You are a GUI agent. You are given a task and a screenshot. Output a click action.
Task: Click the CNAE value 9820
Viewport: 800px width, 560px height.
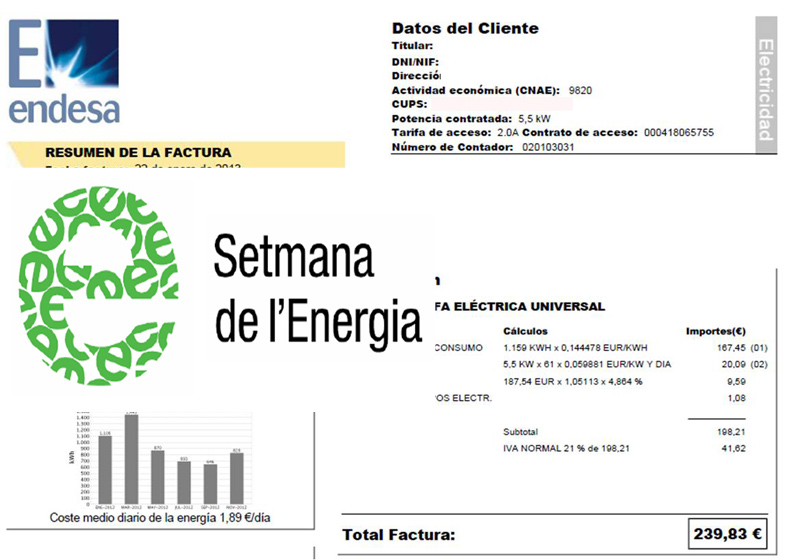(x=580, y=91)
